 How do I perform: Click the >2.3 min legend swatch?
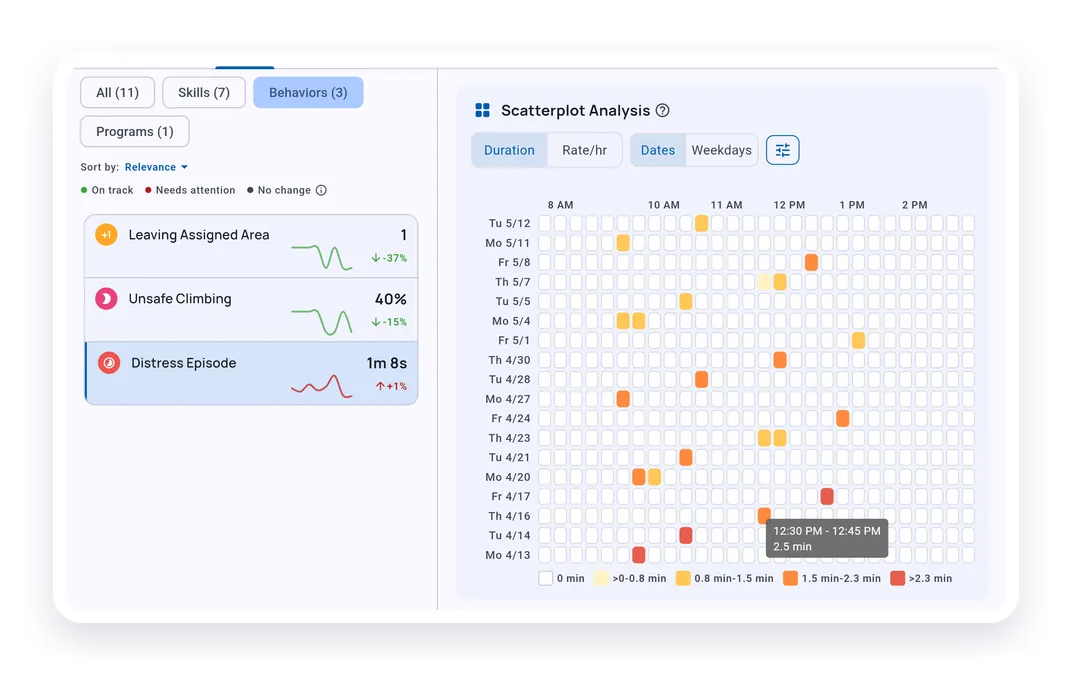898,578
